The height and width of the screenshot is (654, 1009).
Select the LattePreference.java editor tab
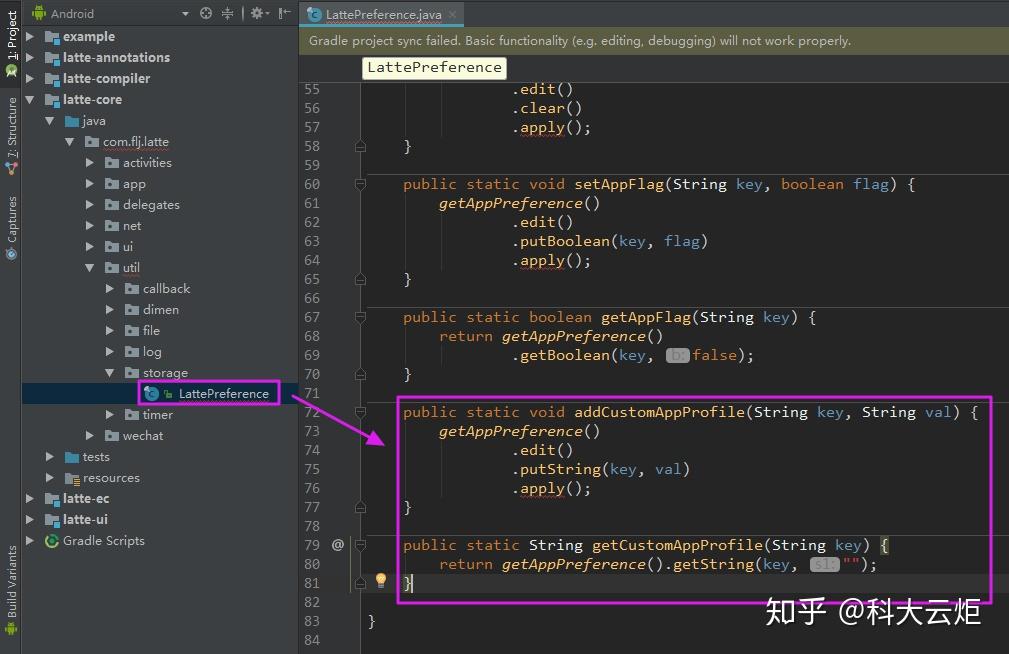tap(382, 14)
